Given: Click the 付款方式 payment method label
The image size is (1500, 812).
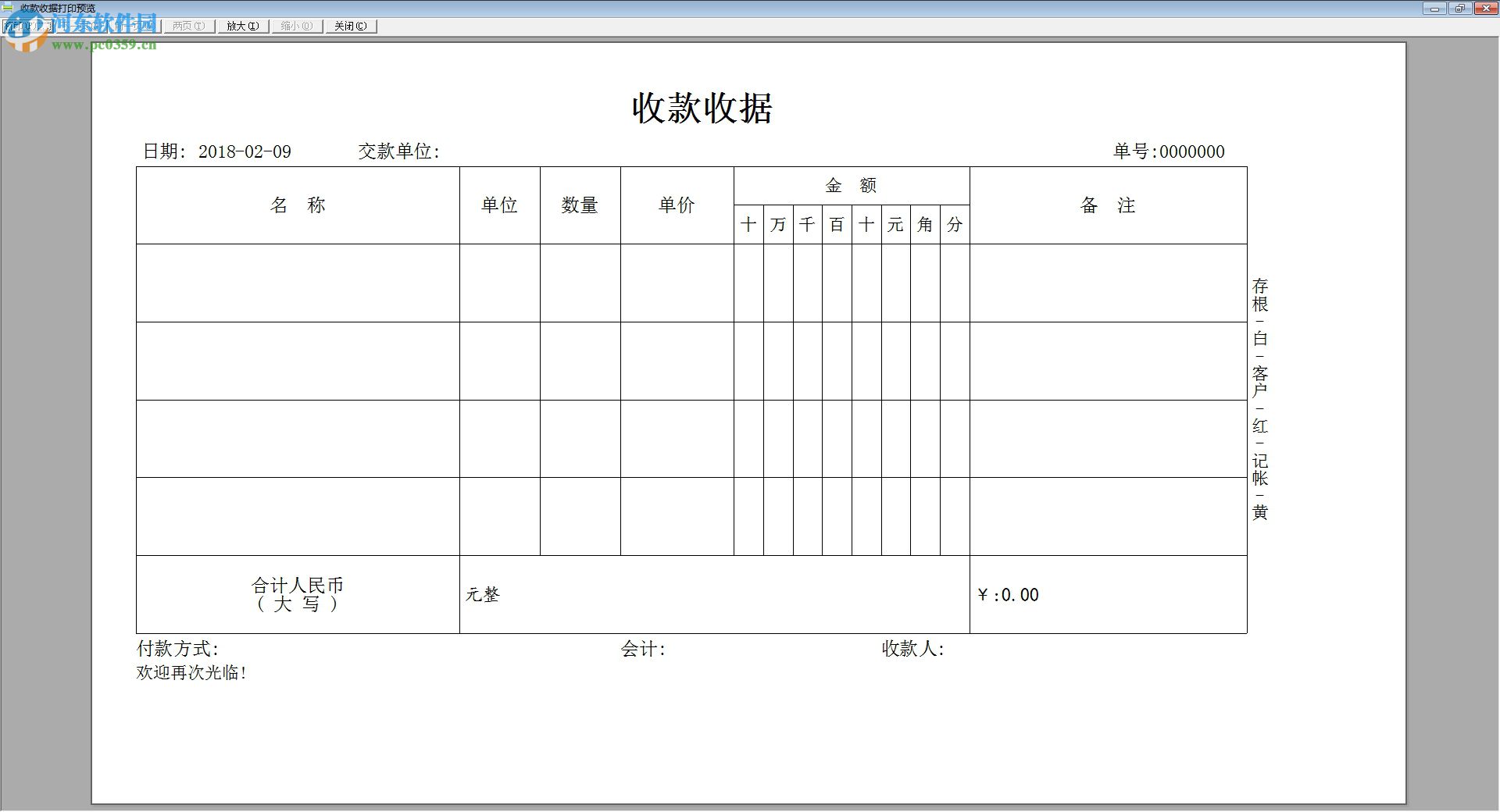Looking at the screenshot, I should click(178, 648).
